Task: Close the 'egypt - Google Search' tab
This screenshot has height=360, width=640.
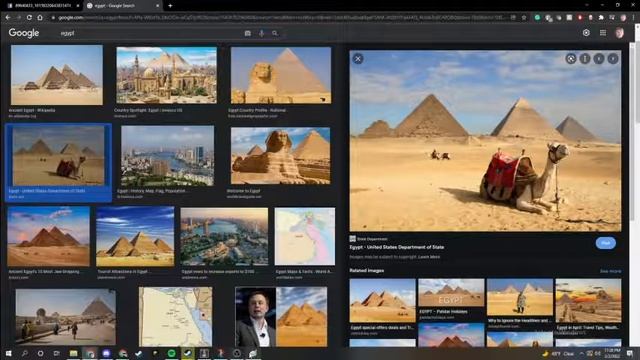Action: (x=158, y=6)
